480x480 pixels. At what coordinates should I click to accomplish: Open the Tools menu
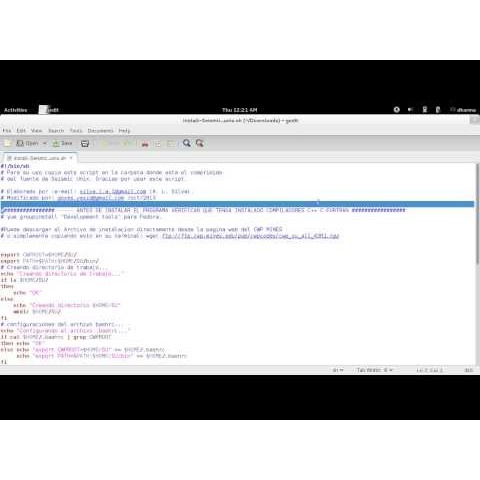coord(76,131)
